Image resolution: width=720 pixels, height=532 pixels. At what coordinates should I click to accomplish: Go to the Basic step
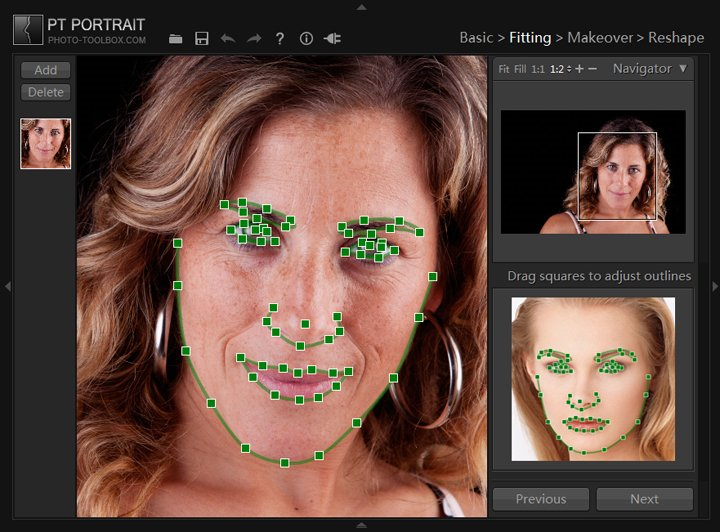pos(476,37)
